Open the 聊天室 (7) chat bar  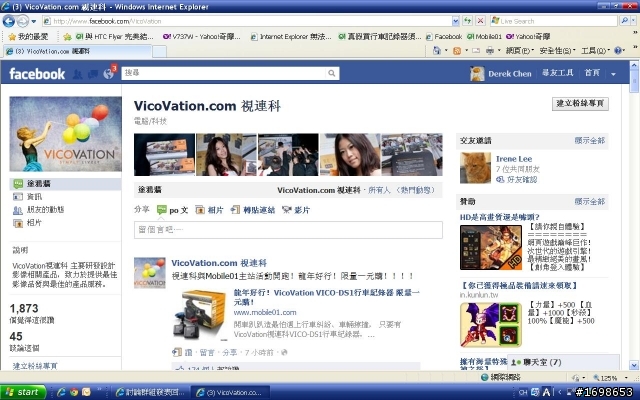coord(563,362)
